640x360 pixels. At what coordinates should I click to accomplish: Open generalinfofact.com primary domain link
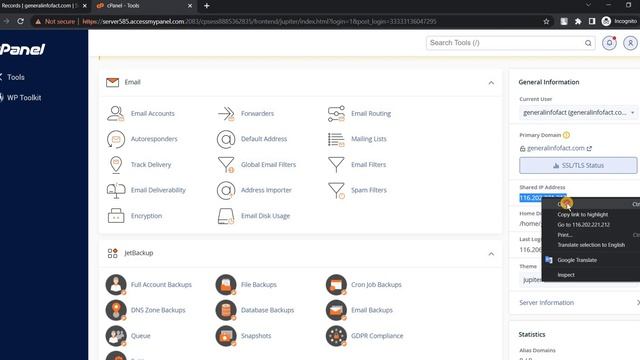click(x=556, y=148)
